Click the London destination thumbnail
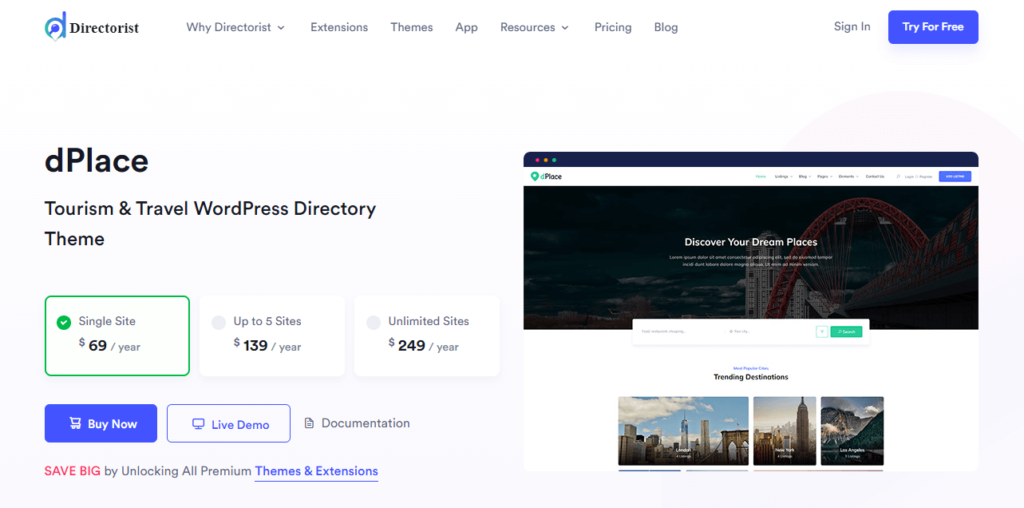Viewport: 1024px width, 508px height. point(683,431)
